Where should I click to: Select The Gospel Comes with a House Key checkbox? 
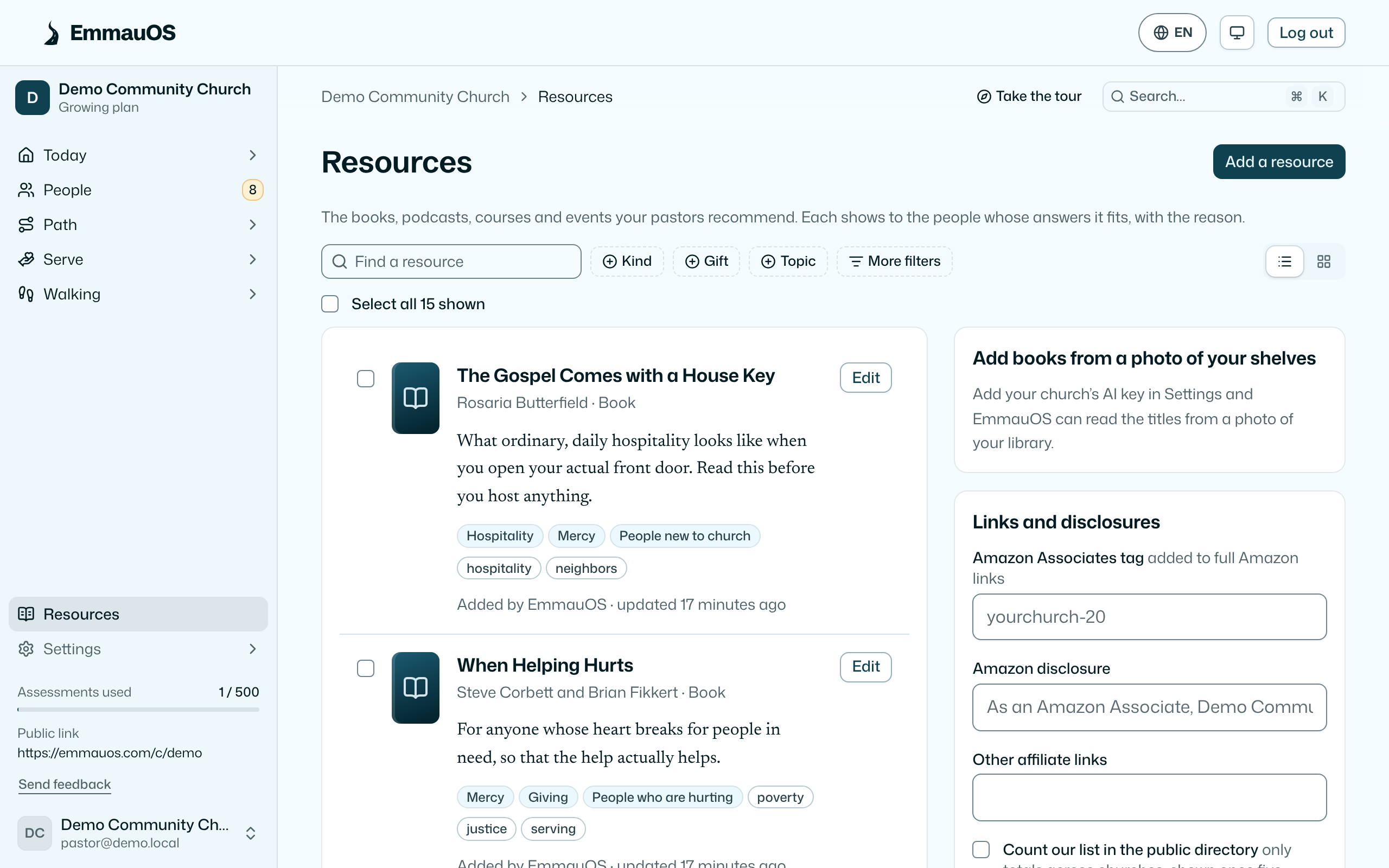pos(366,379)
